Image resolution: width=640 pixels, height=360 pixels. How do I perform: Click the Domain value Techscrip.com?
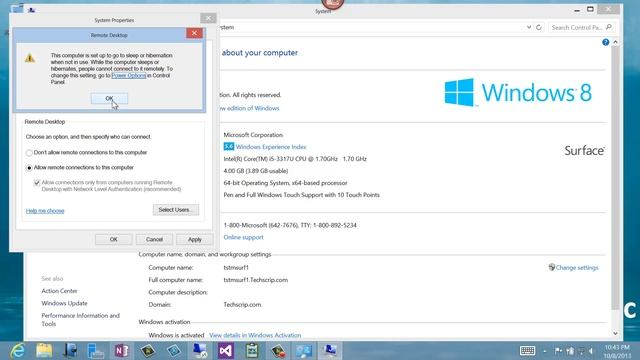point(242,304)
